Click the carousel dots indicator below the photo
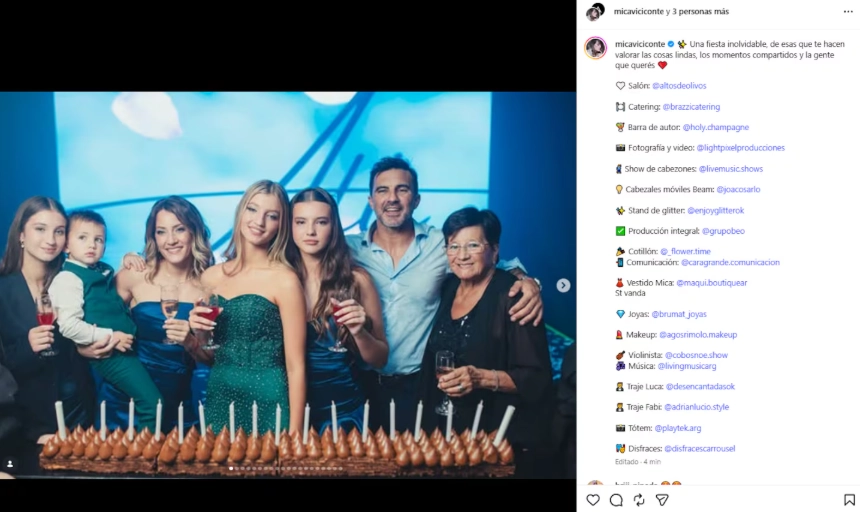The image size is (860, 512). (288, 468)
